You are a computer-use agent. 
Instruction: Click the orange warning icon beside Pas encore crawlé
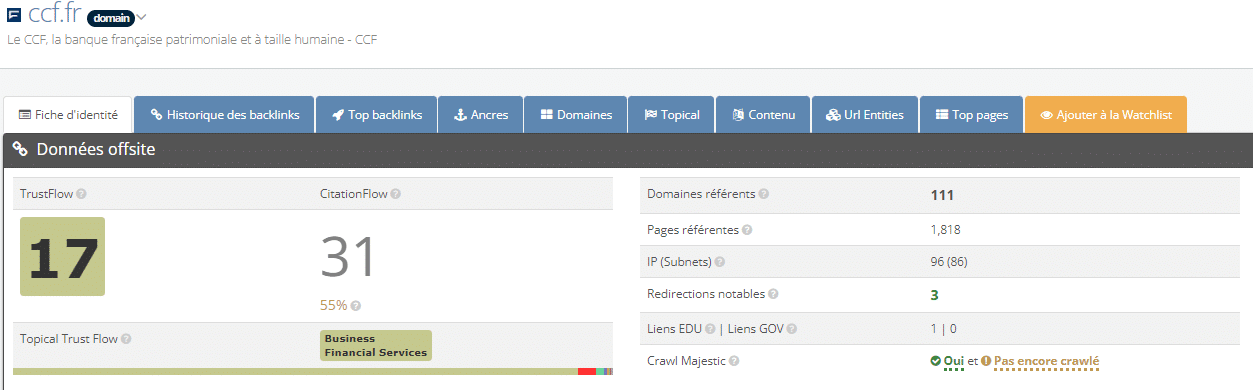(986, 361)
